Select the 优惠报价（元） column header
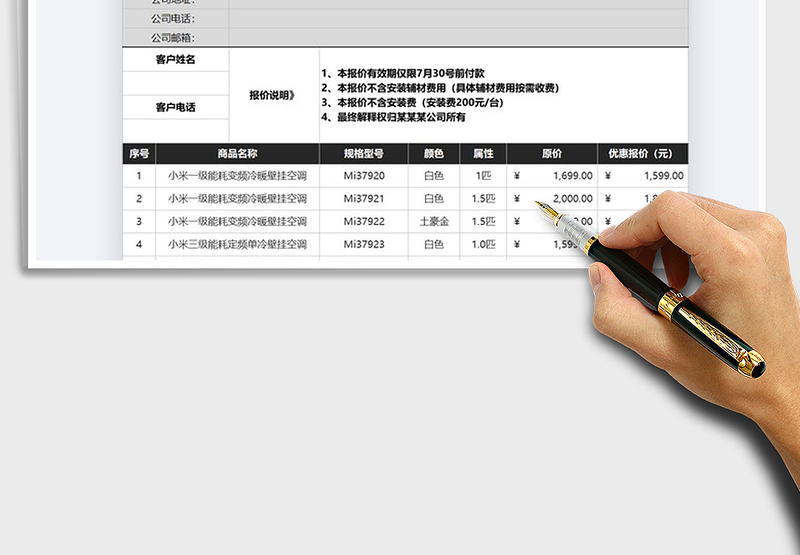The image size is (800, 555). 643,154
